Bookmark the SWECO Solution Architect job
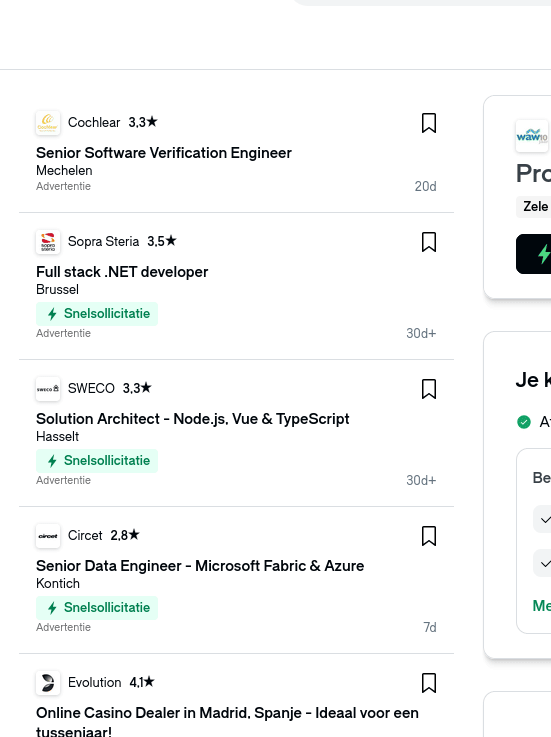Image resolution: width=551 pixels, height=737 pixels. (x=429, y=389)
